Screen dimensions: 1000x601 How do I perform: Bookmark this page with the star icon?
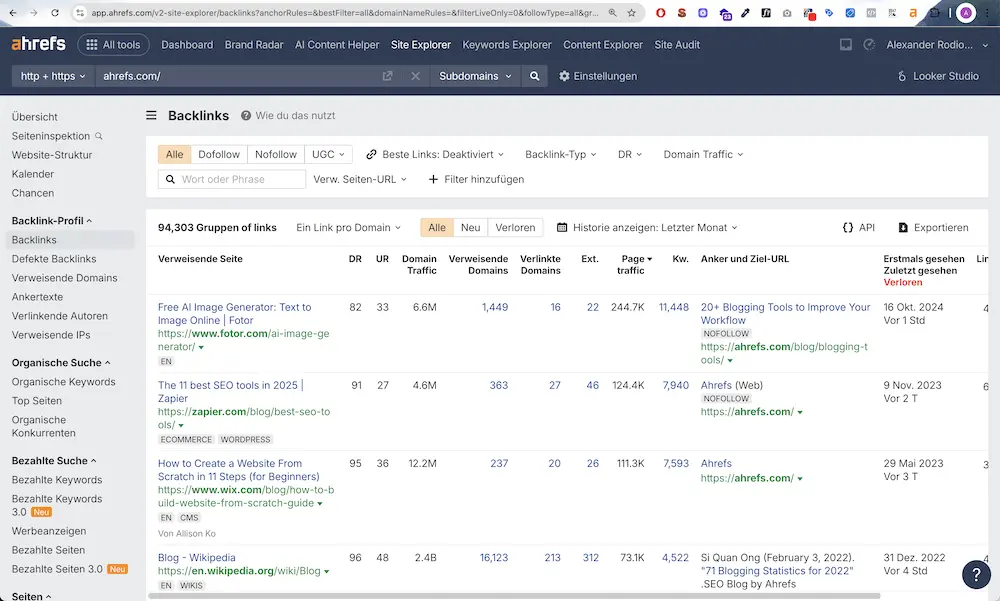coord(631,13)
